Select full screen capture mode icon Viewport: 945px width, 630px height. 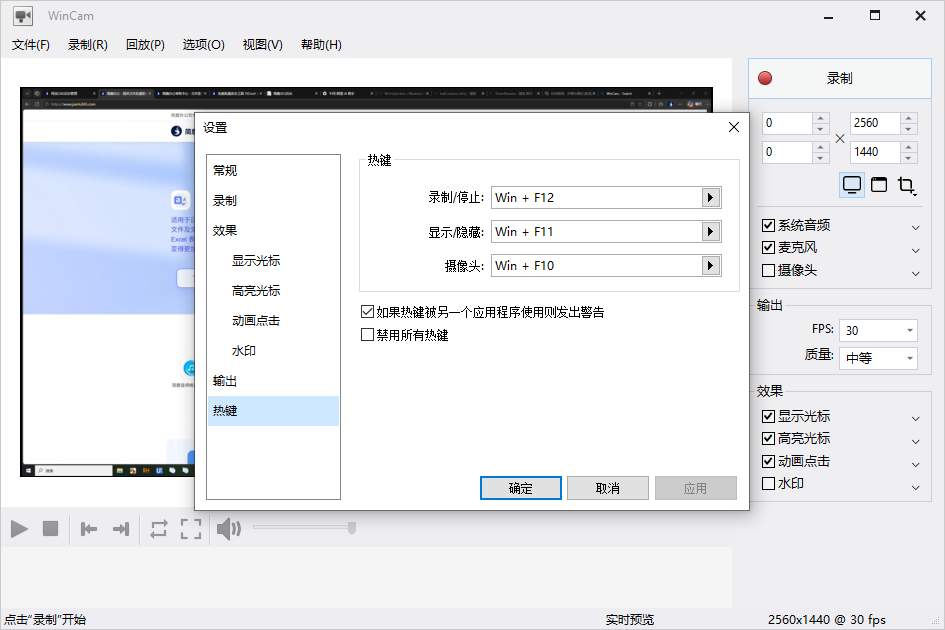pyautogui.click(x=852, y=184)
